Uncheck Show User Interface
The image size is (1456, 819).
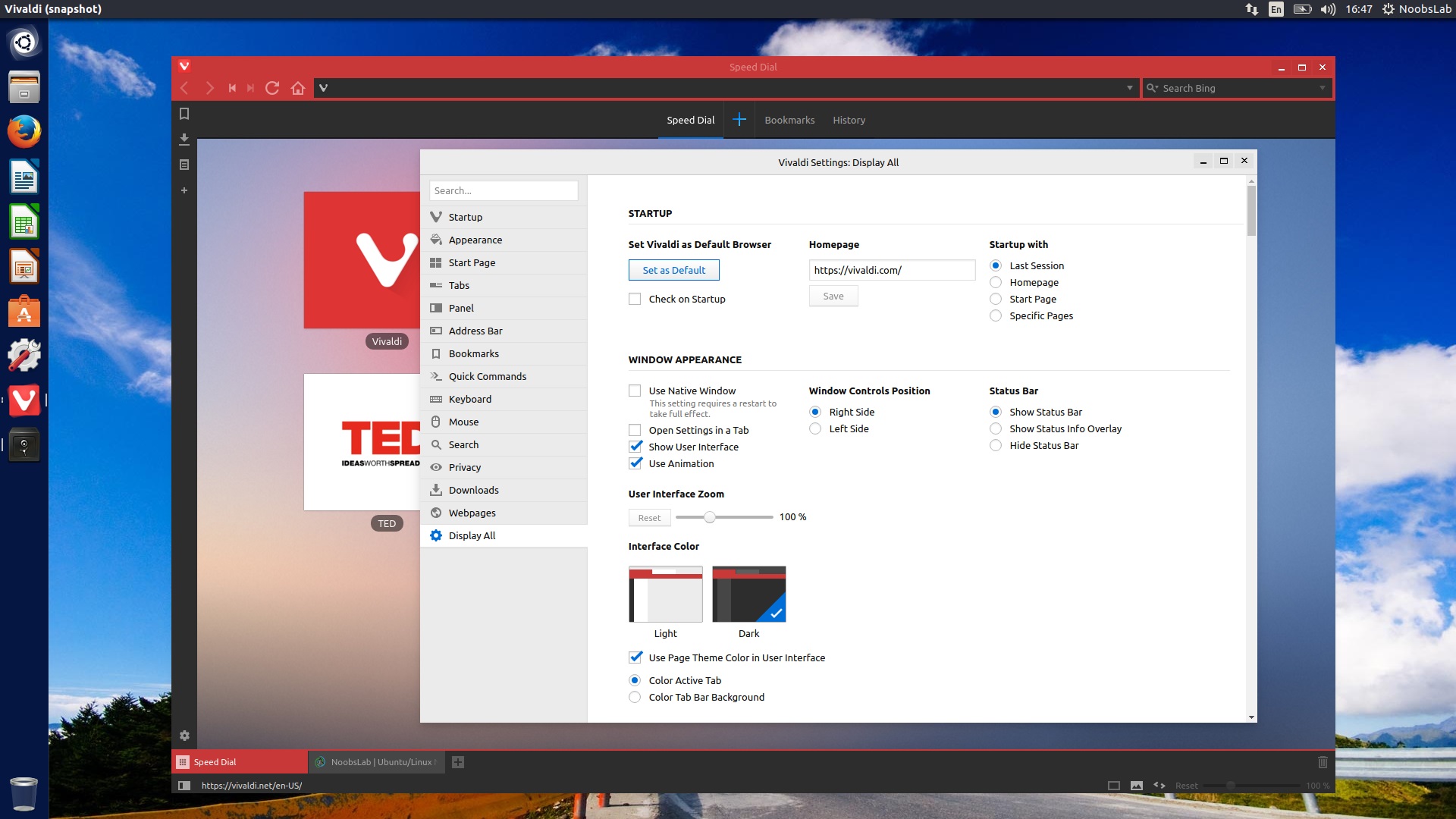[x=635, y=447]
